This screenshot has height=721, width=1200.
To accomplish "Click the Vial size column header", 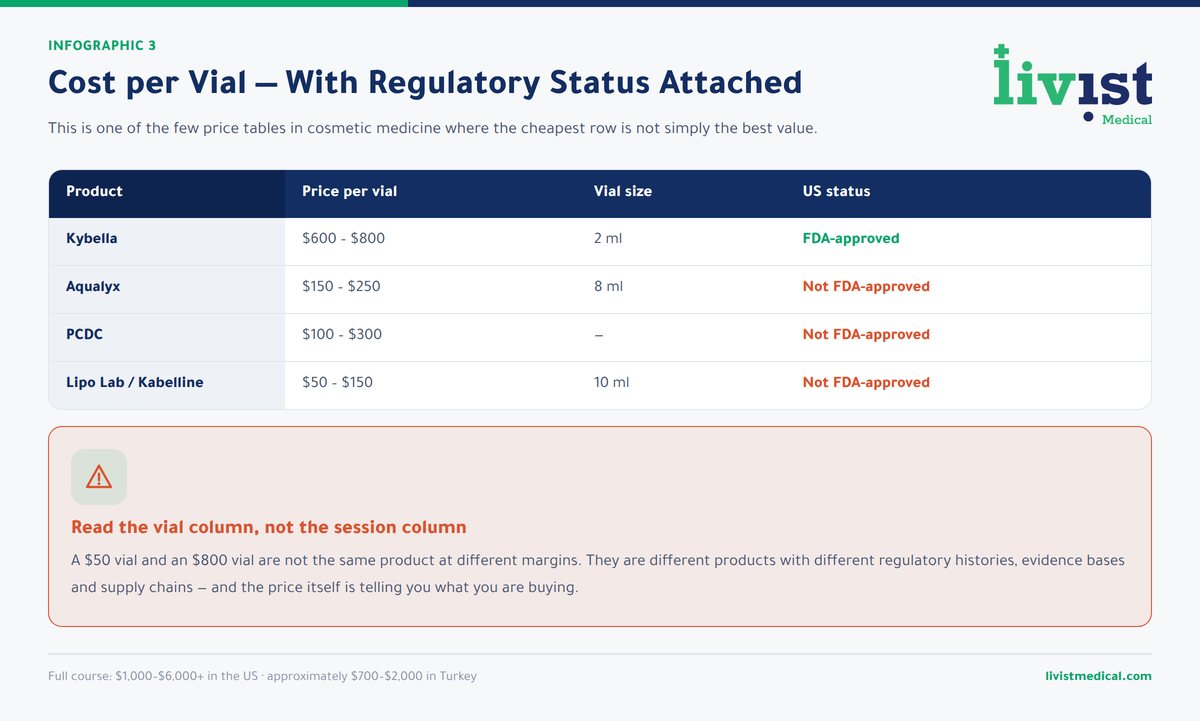I will coord(623,191).
